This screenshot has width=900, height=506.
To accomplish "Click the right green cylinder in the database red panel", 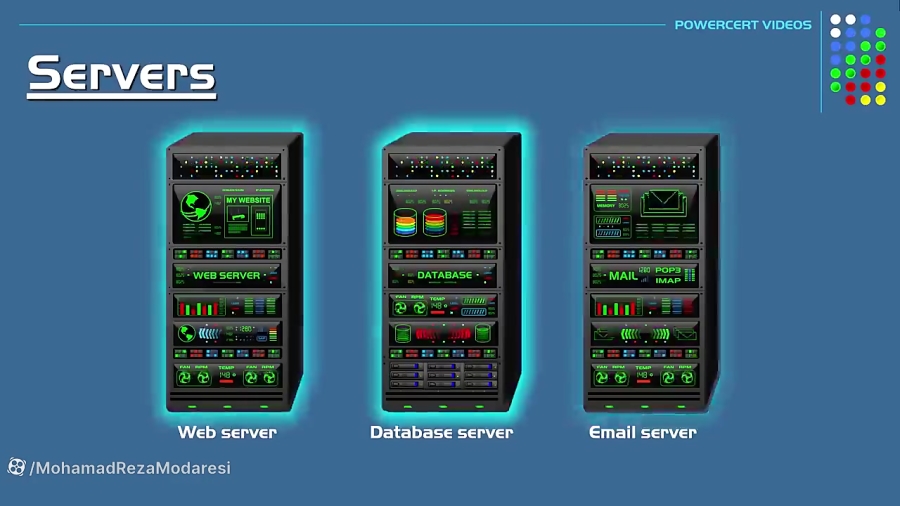I will pyautogui.click(x=483, y=333).
